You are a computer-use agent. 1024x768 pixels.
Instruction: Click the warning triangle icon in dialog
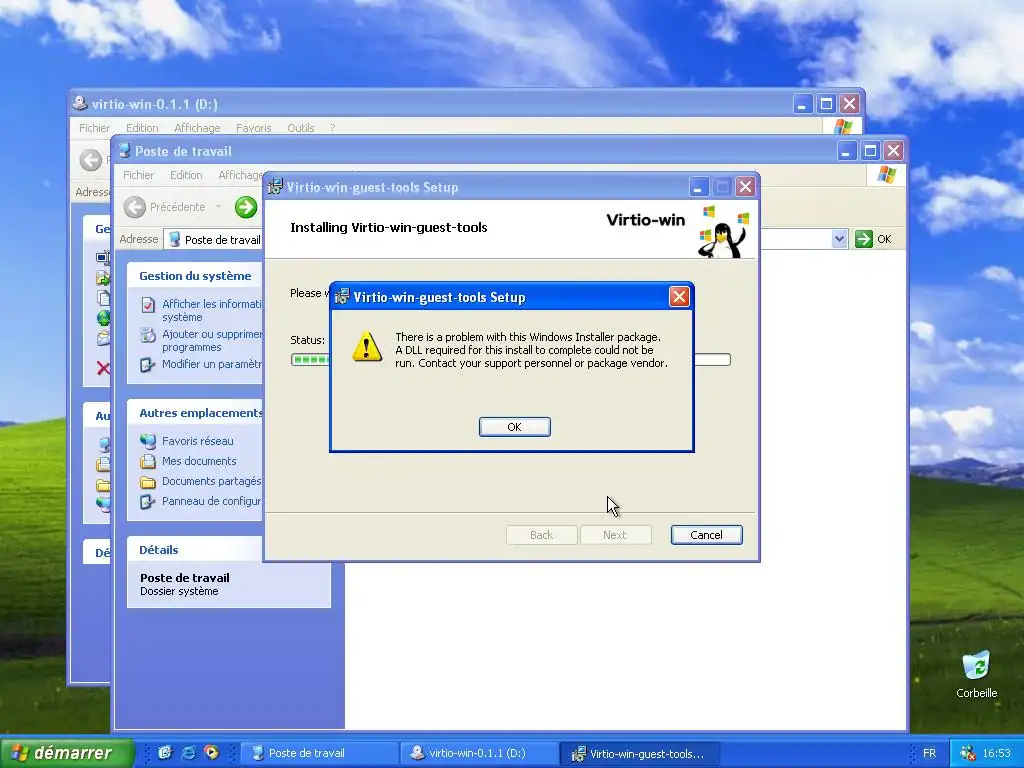tap(367, 346)
